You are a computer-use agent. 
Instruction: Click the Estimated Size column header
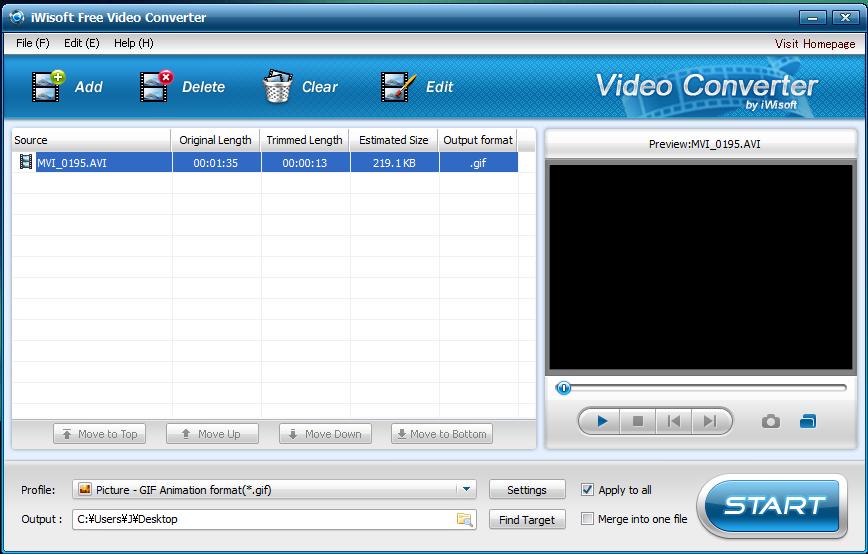(394, 140)
